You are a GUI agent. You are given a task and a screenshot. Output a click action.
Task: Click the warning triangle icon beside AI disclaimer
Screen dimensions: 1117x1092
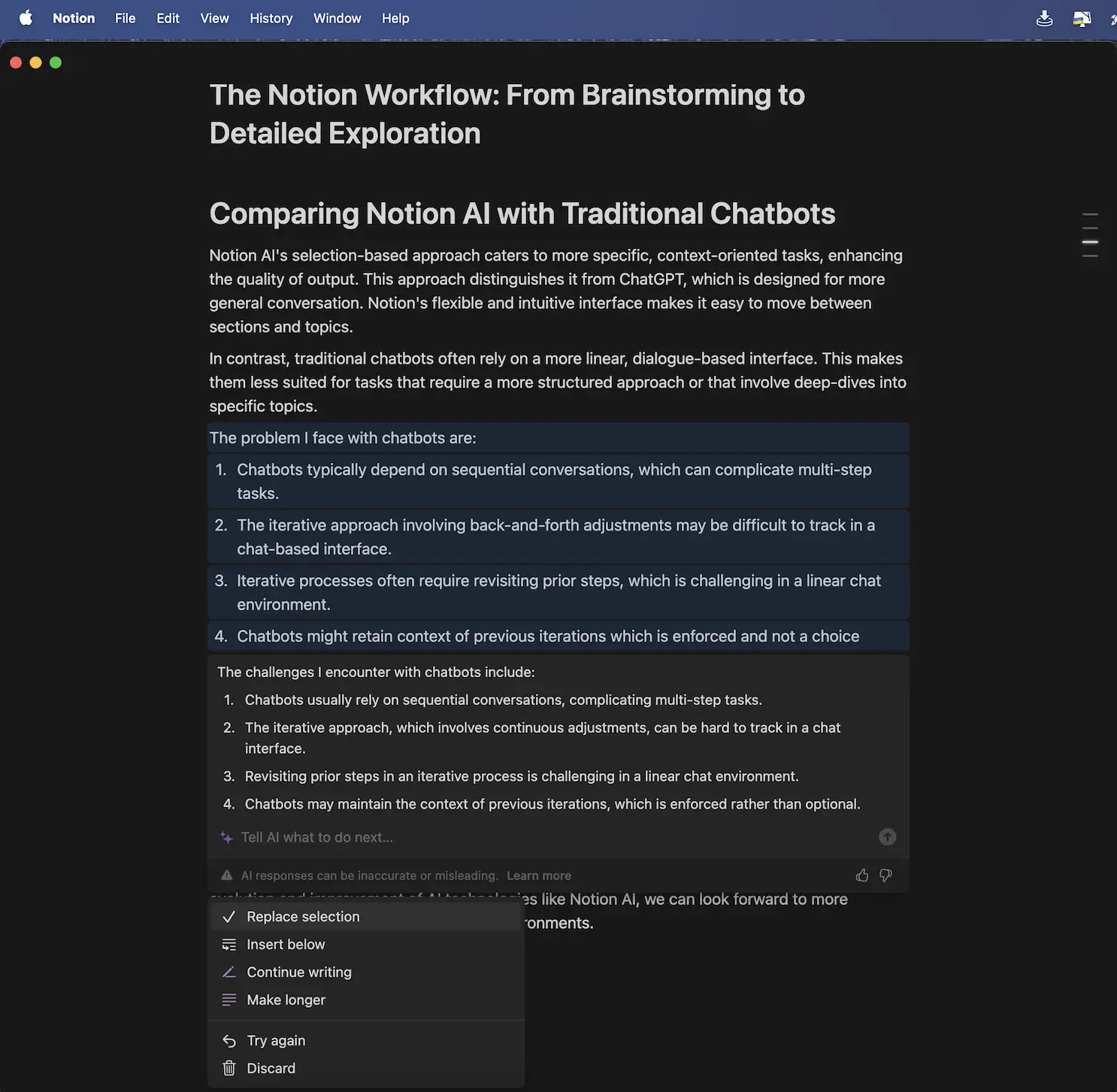pyautogui.click(x=227, y=876)
